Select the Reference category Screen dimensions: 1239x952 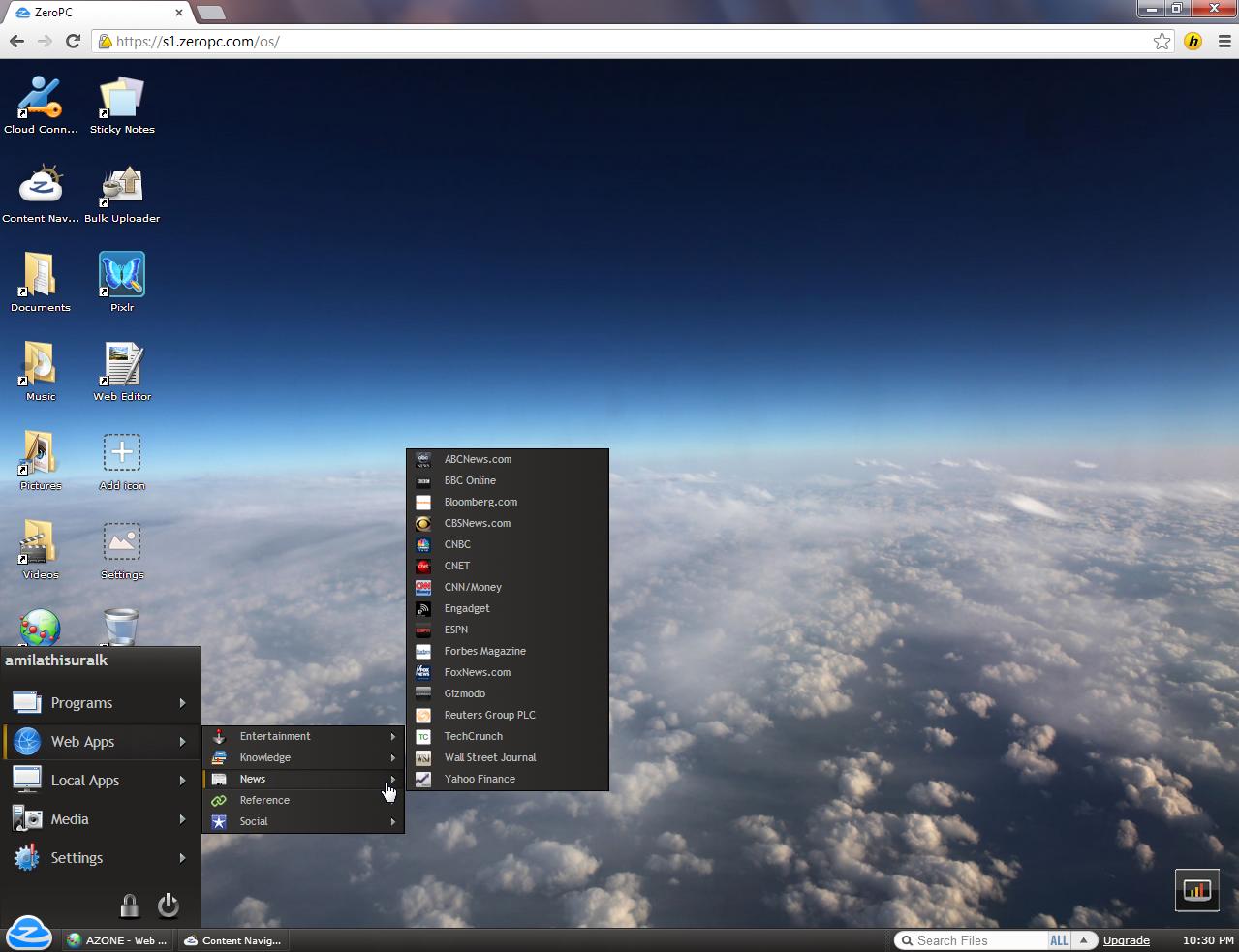(x=303, y=800)
